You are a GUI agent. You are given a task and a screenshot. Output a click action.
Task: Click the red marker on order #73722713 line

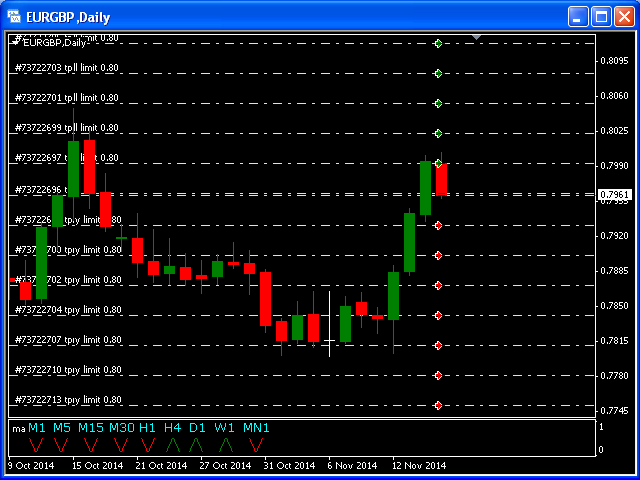(438, 405)
